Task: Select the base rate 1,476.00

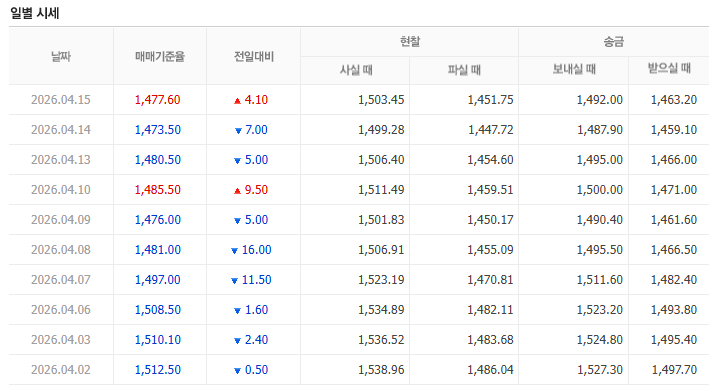Action: (x=157, y=220)
